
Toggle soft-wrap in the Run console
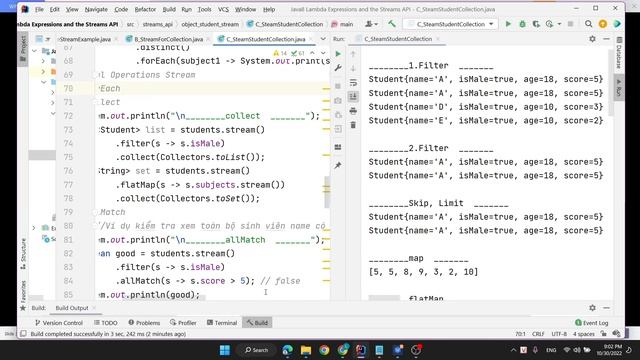click(353, 82)
